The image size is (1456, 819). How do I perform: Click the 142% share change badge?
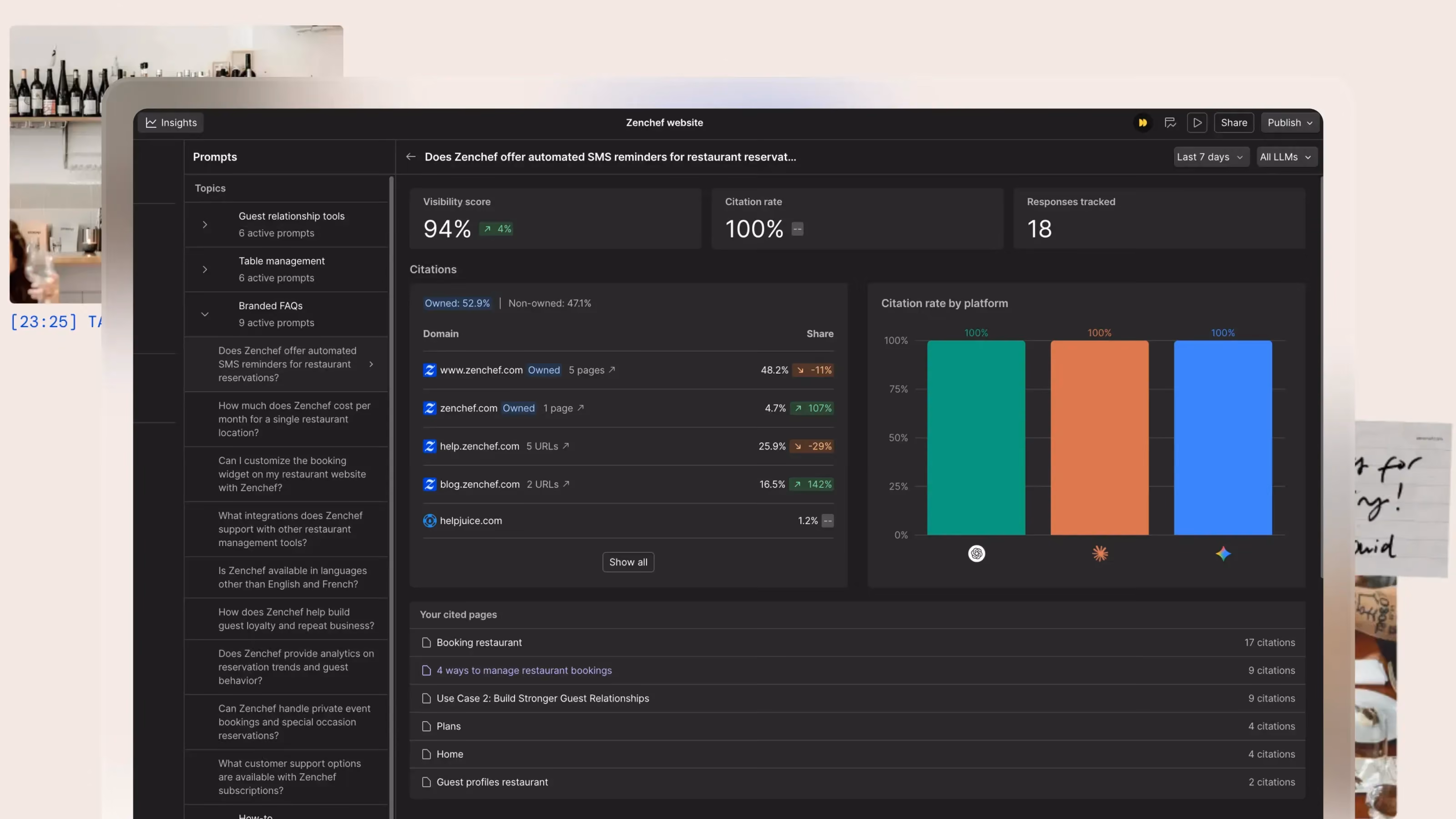coord(812,484)
